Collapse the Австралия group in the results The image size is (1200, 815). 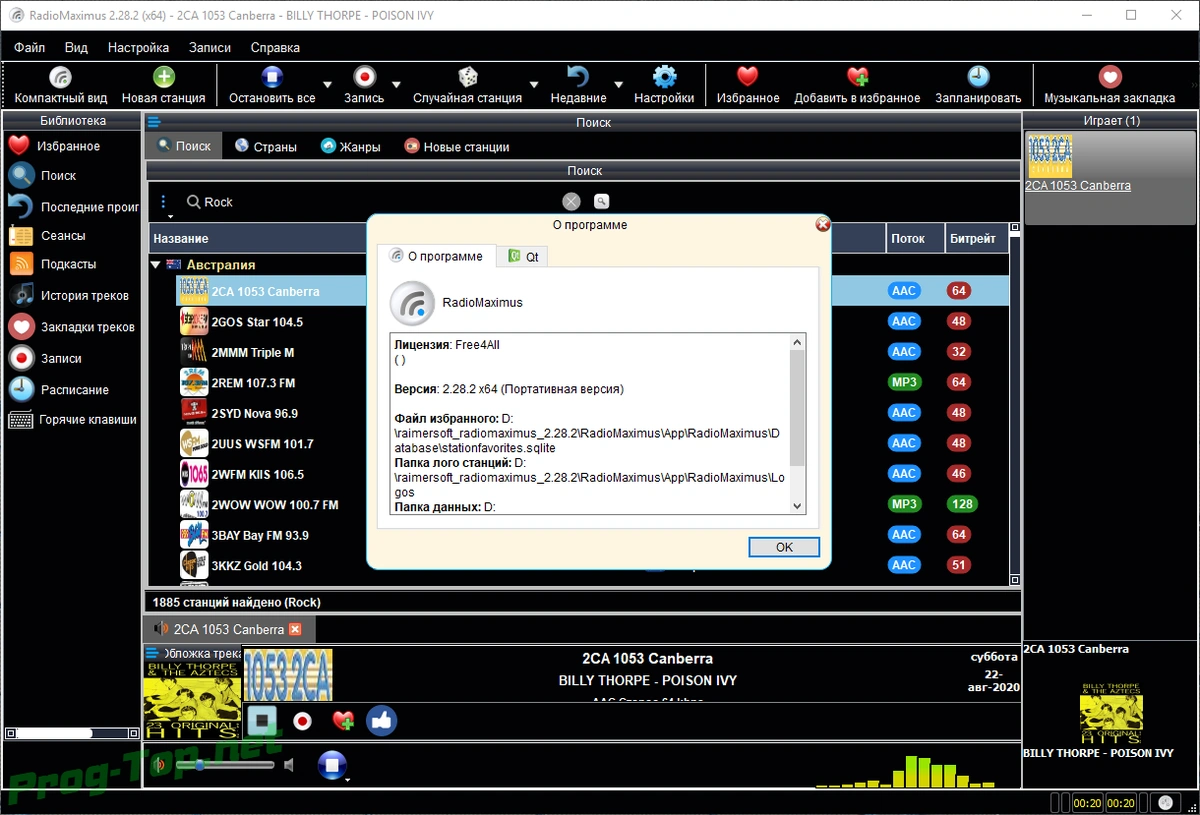point(156,265)
